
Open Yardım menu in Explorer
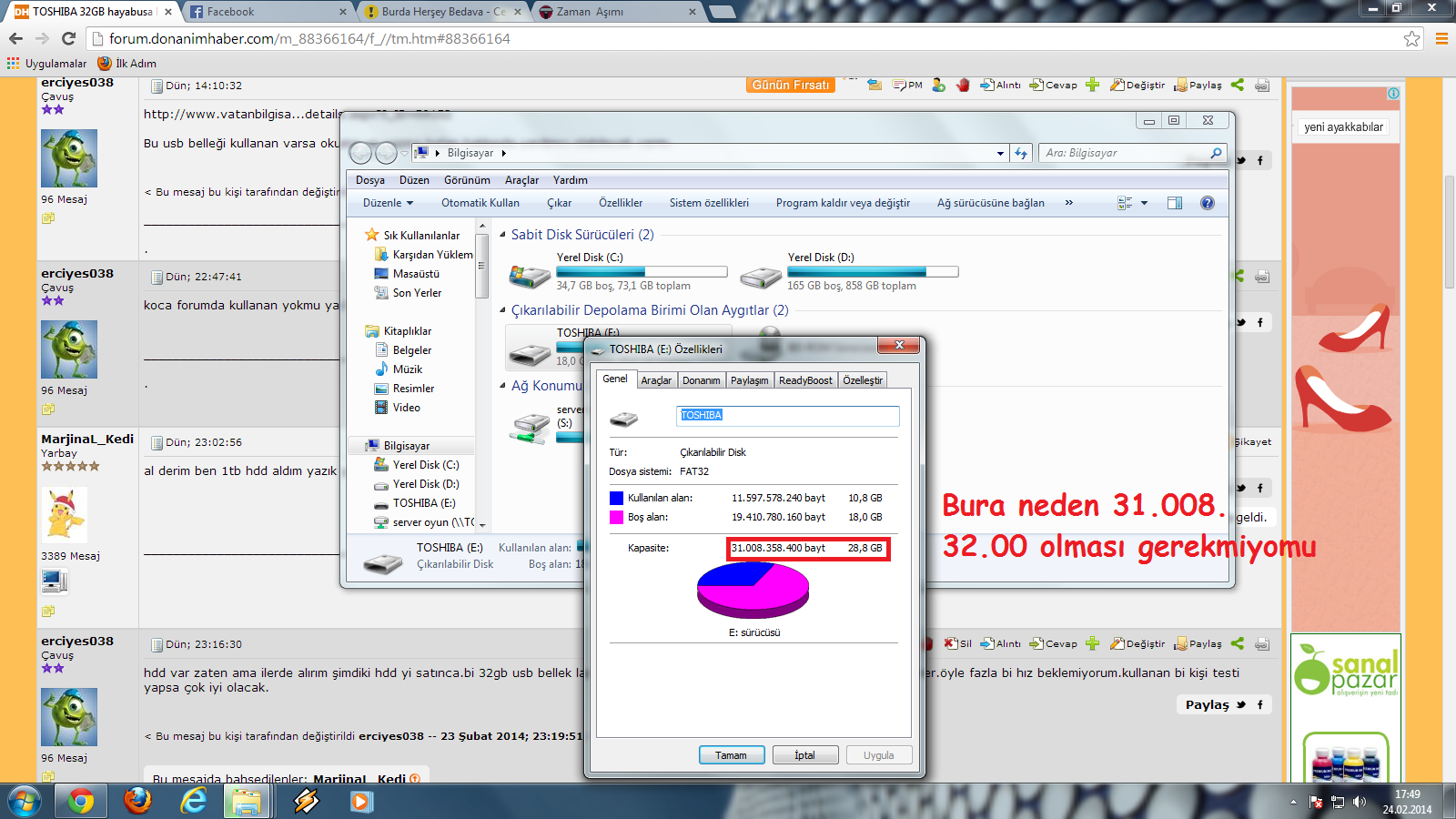coord(571,180)
